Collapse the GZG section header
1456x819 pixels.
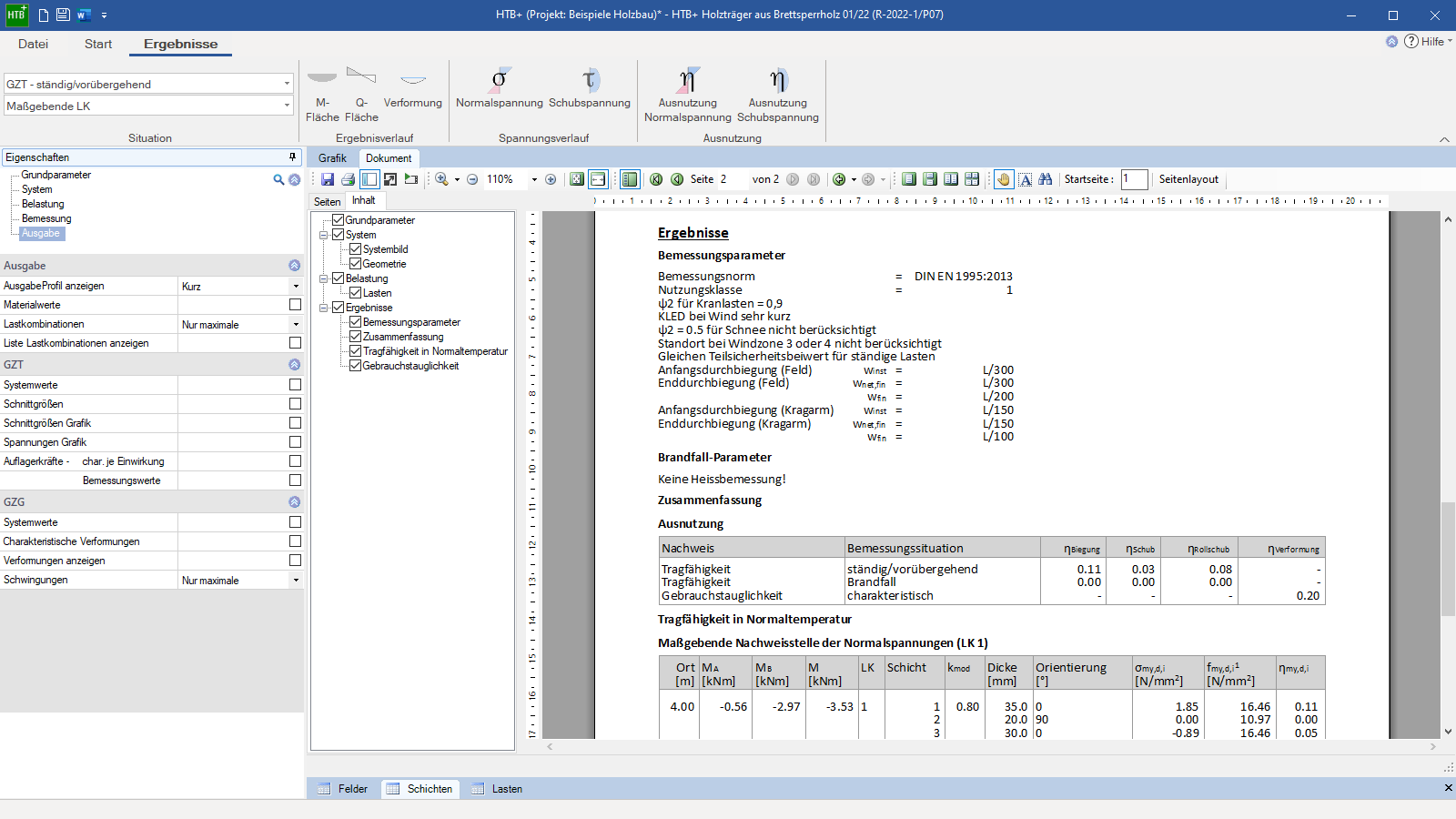click(x=294, y=502)
